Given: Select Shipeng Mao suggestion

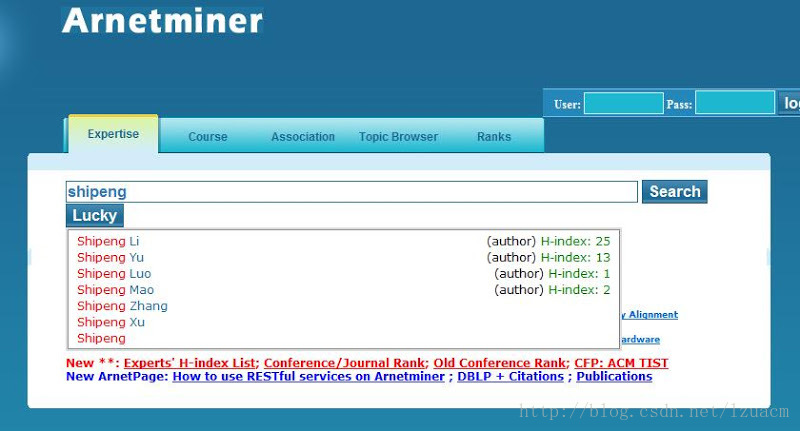Looking at the screenshot, I should point(344,290).
